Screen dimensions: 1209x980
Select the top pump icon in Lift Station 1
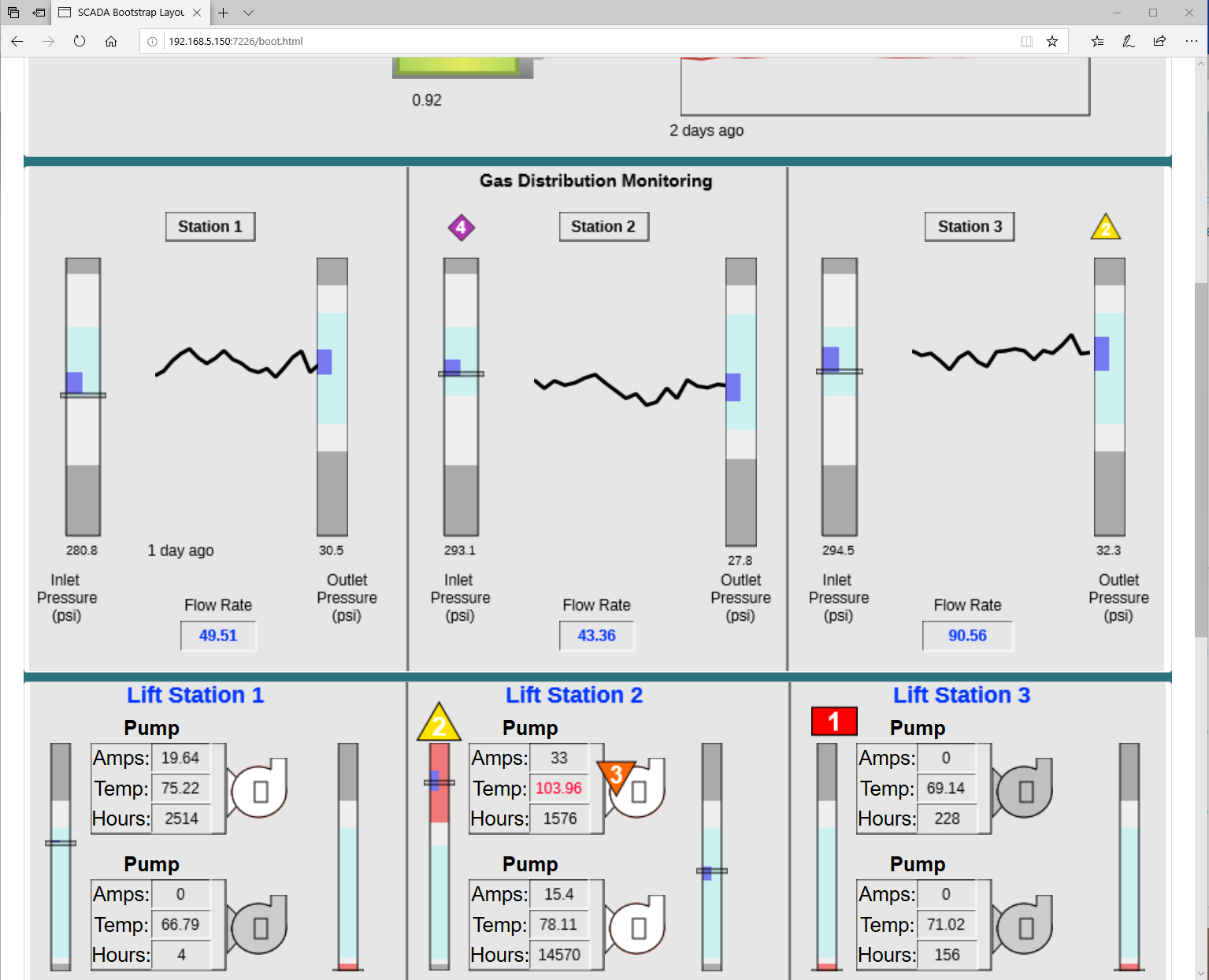[x=259, y=790]
